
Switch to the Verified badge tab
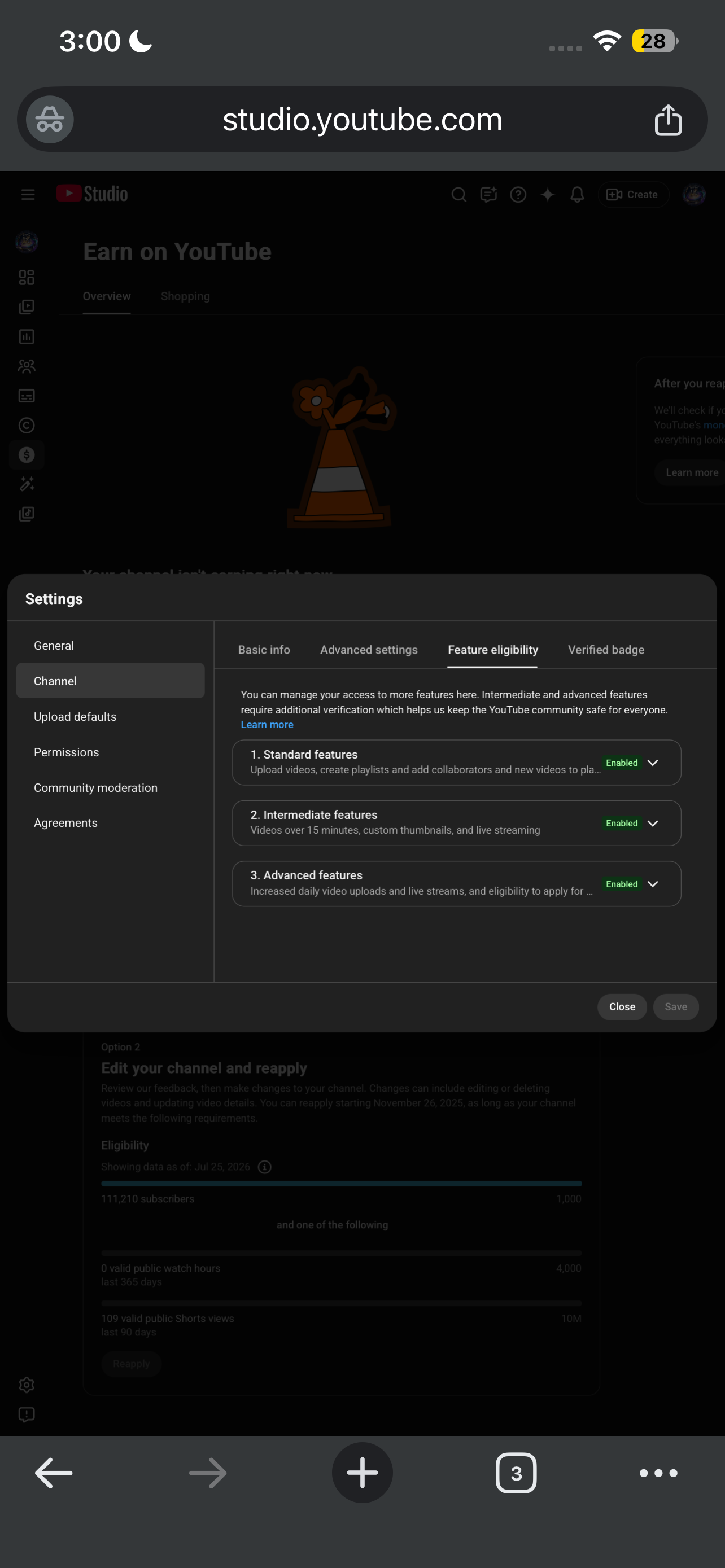click(x=606, y=650)
